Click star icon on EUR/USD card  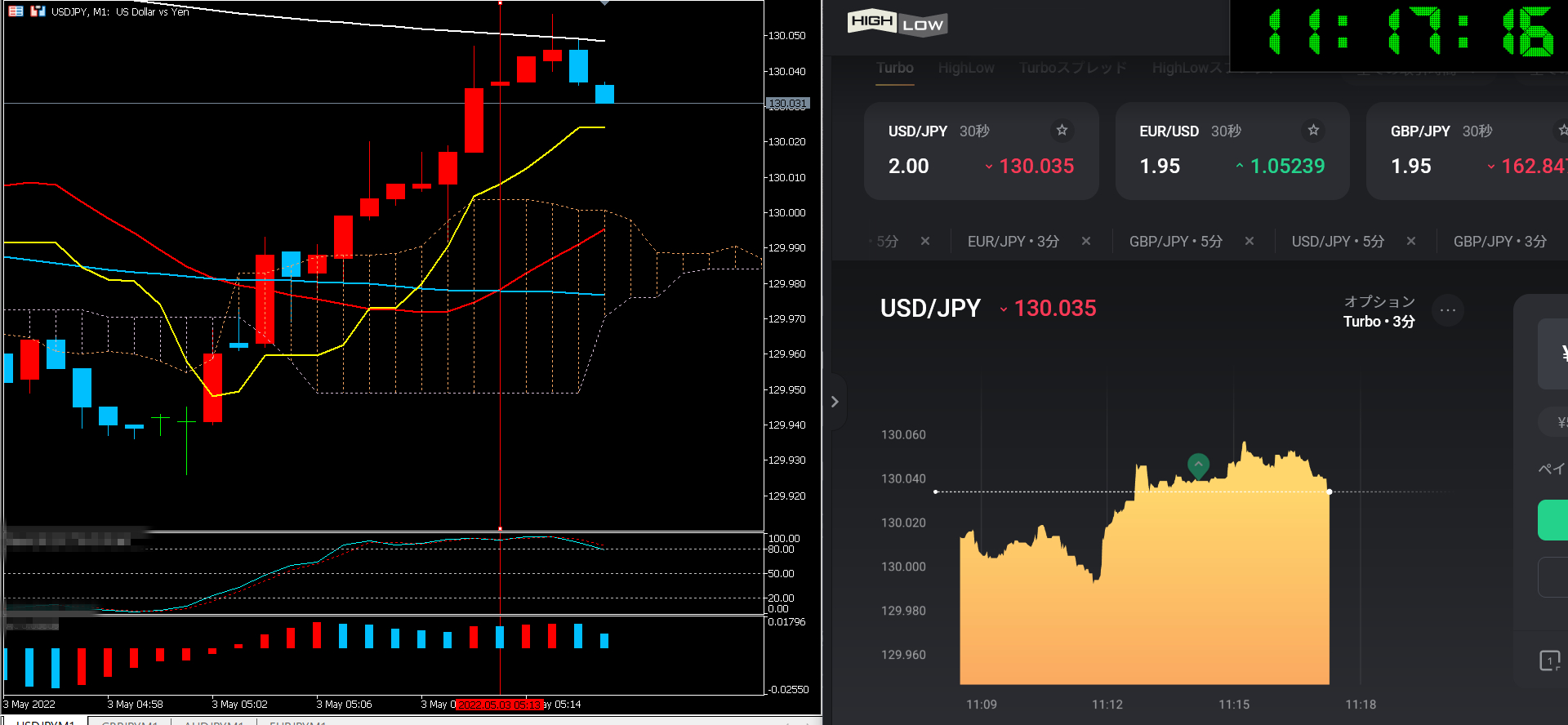tap(1313, 131)
